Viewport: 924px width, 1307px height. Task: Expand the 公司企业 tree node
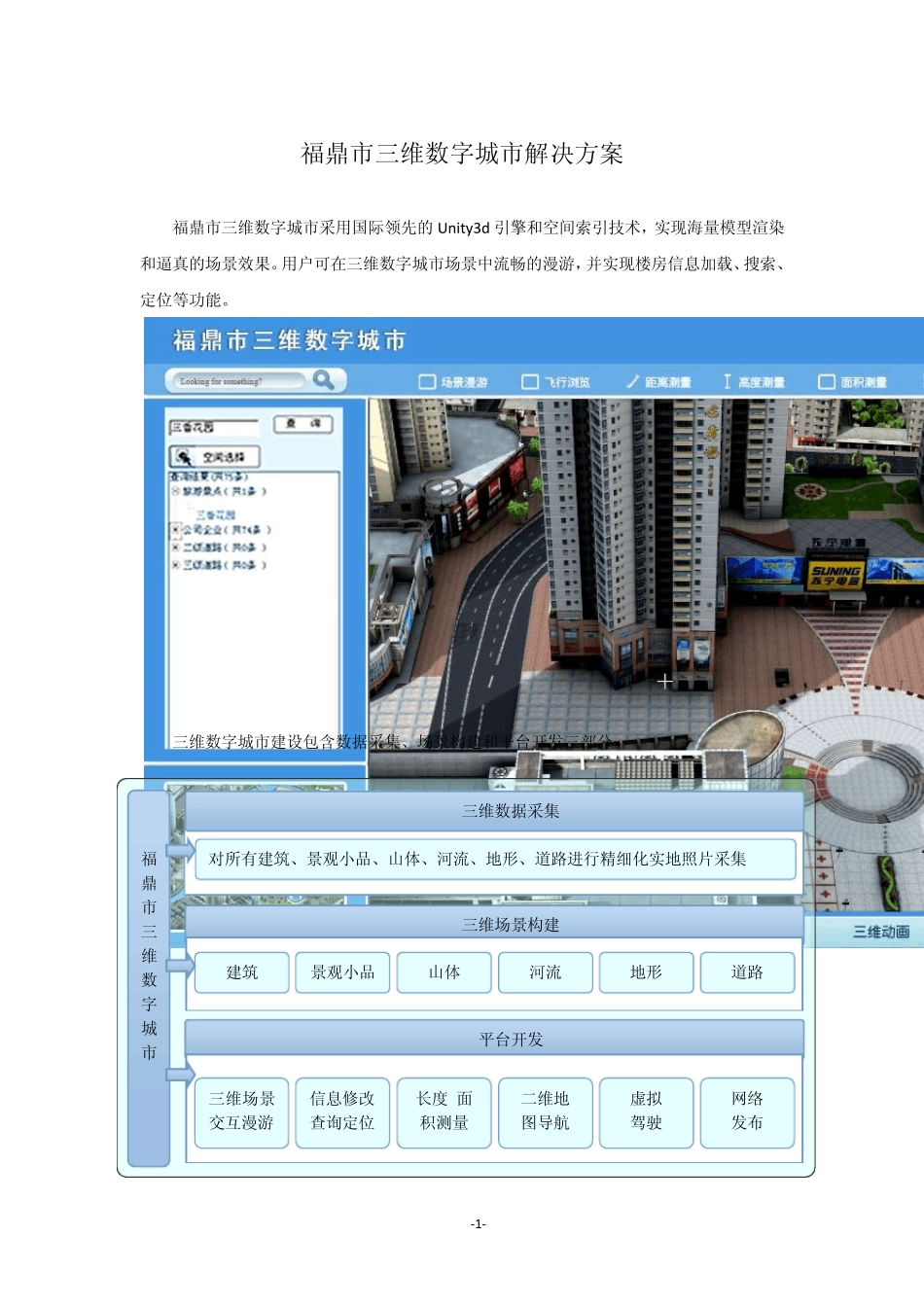(176, 530)
